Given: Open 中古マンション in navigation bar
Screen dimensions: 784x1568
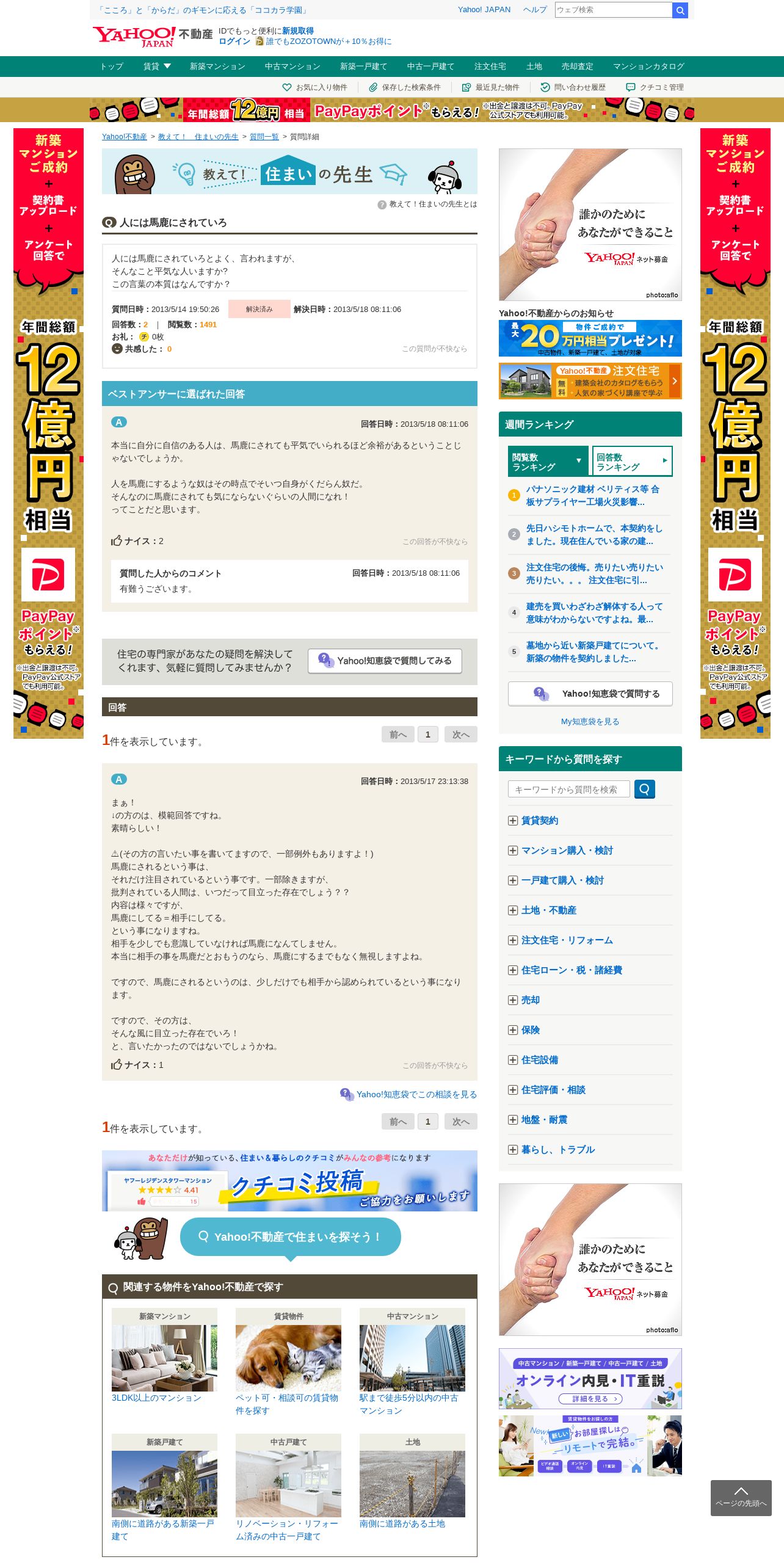Looking at the screenshot, I should click(x=292, y=67).
